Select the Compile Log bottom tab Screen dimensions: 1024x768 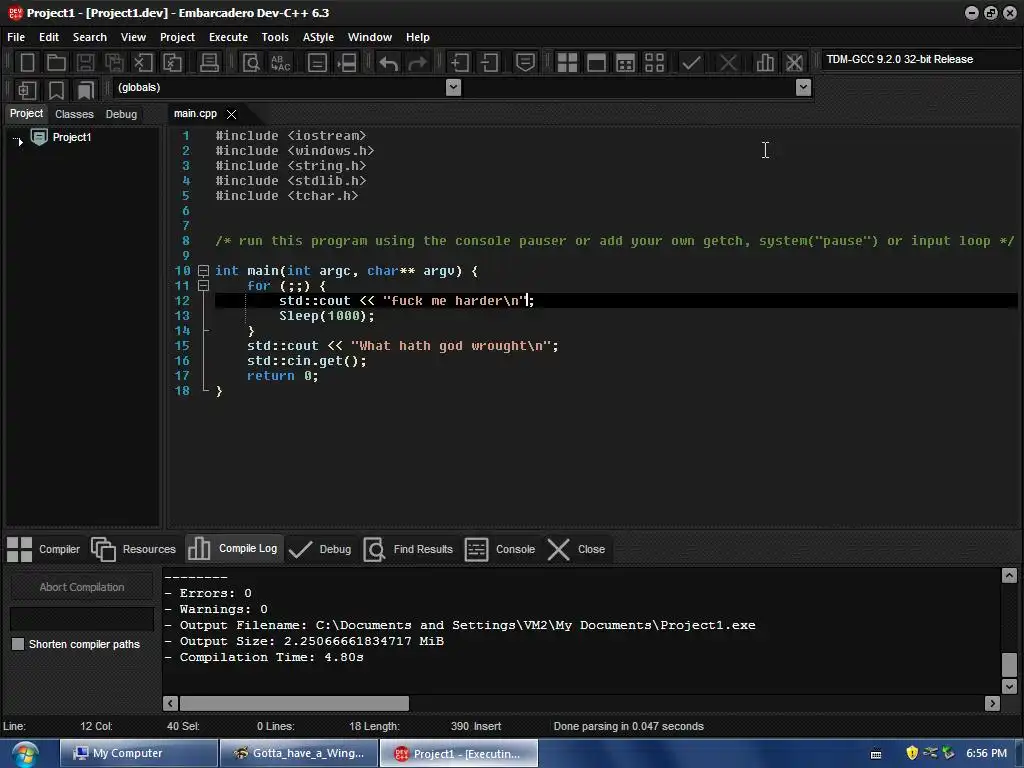click(233, 549)
